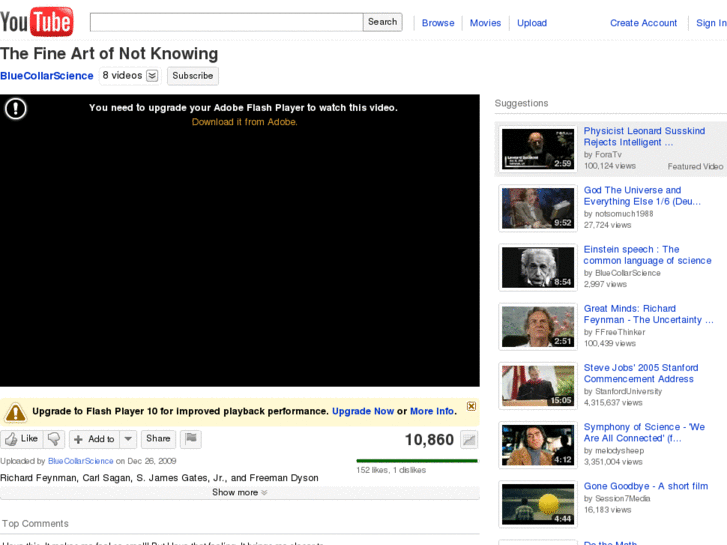Screen dimensions: 727x545
Task: Open the Movies menu link
Action: pos(485,23)
